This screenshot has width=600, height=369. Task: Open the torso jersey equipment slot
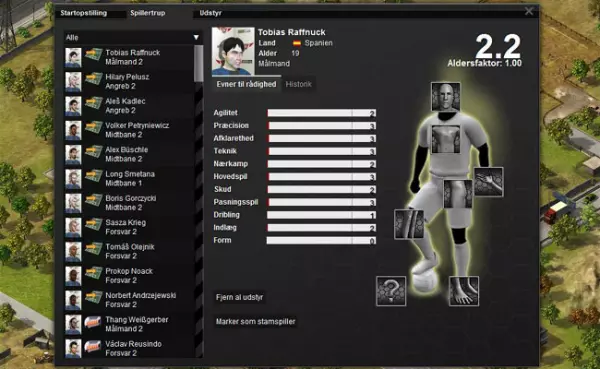click(x=445, y=139)
